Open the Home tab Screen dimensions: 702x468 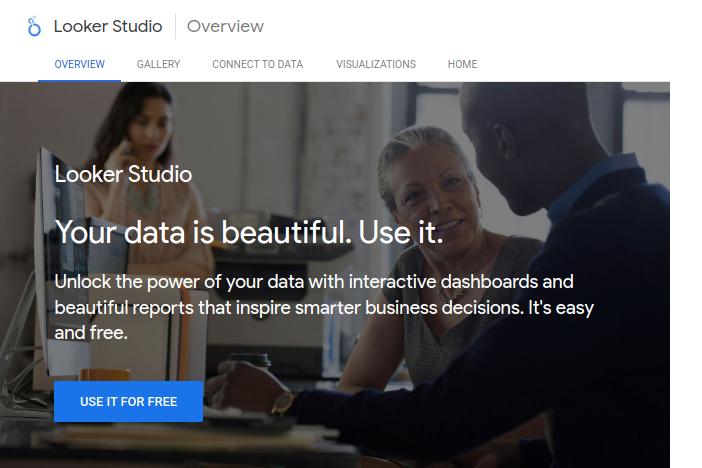462,64
